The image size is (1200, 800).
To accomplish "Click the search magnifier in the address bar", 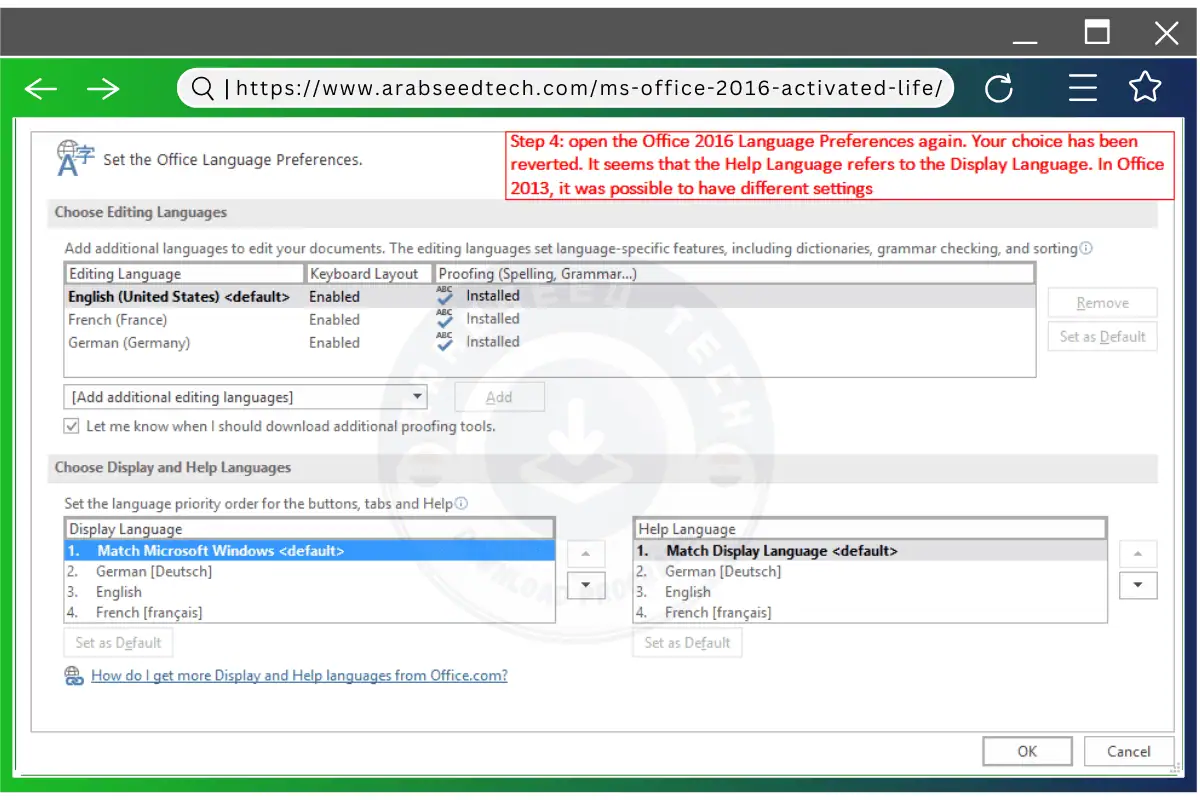I will coord(201,88).
